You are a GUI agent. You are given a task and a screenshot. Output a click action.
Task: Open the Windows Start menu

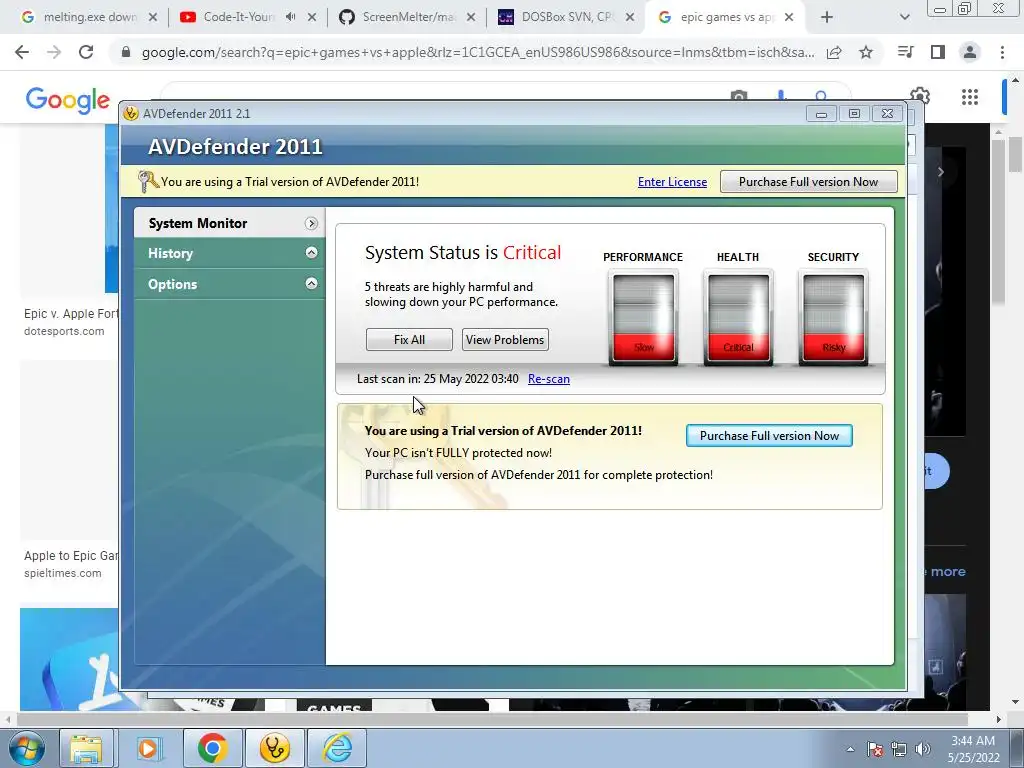pos(27,748)
